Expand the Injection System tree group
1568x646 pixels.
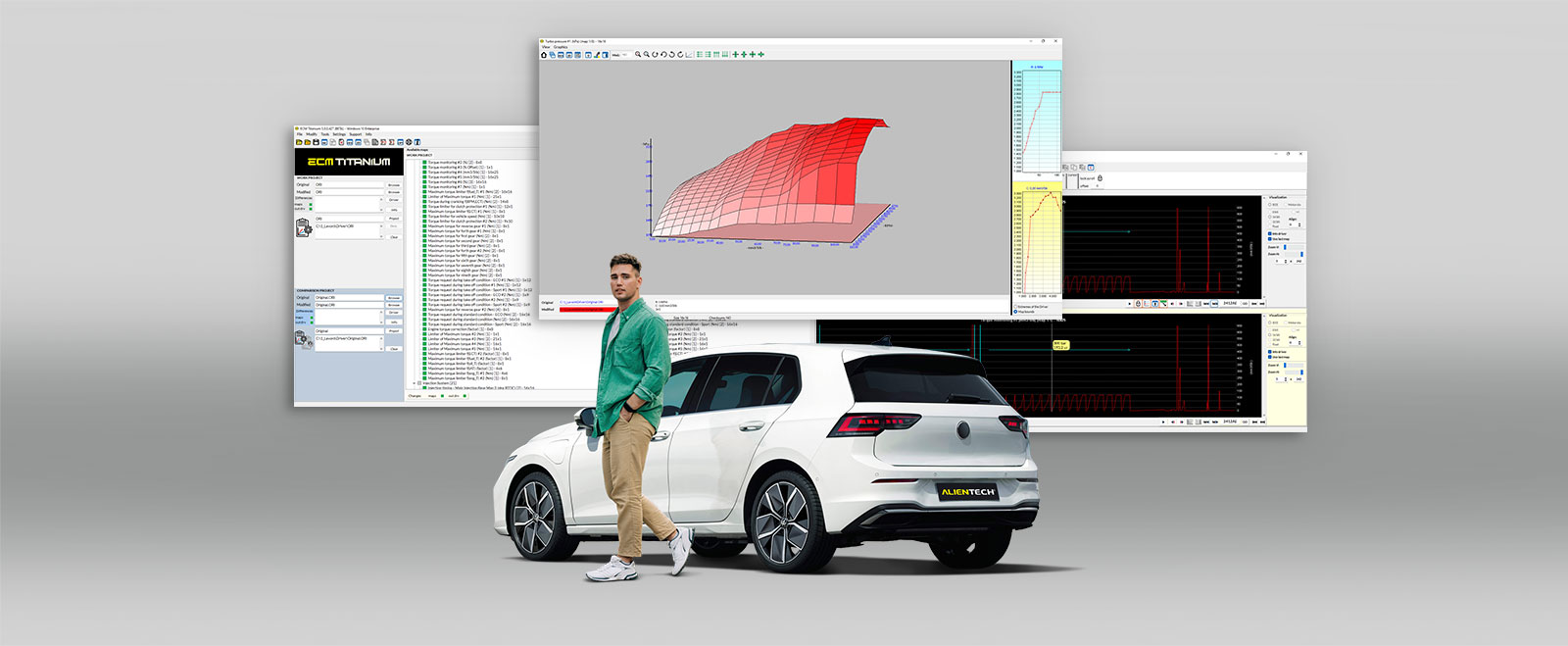coord(416,383)
